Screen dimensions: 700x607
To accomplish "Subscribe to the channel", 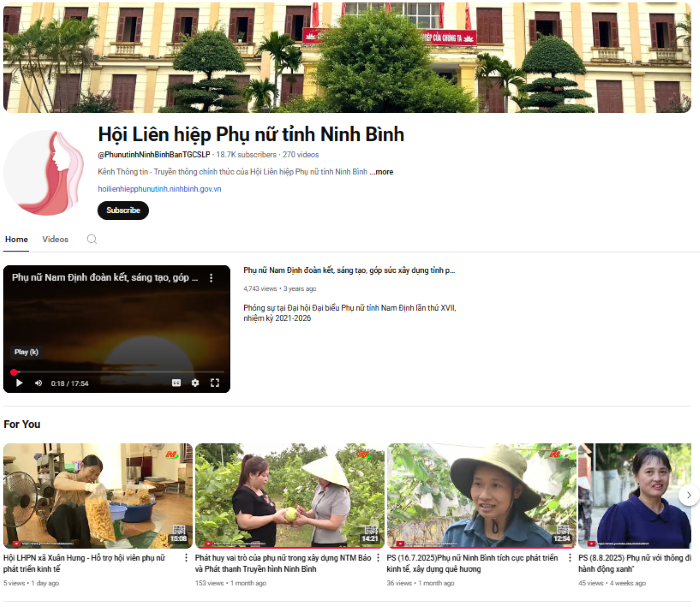I will [123, 210].
